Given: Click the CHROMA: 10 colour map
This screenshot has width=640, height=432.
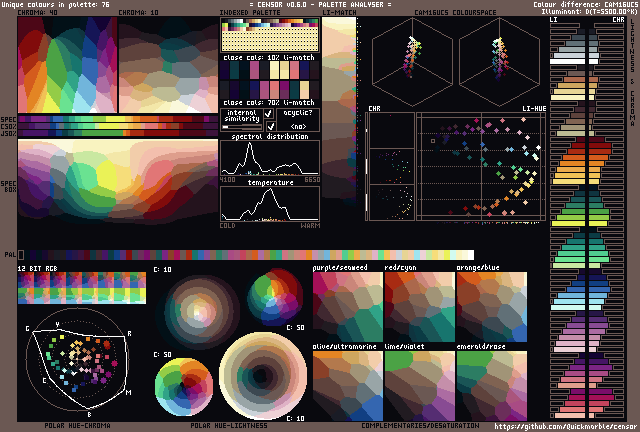Looking at the screenshot, I should [x=168, y=65].
